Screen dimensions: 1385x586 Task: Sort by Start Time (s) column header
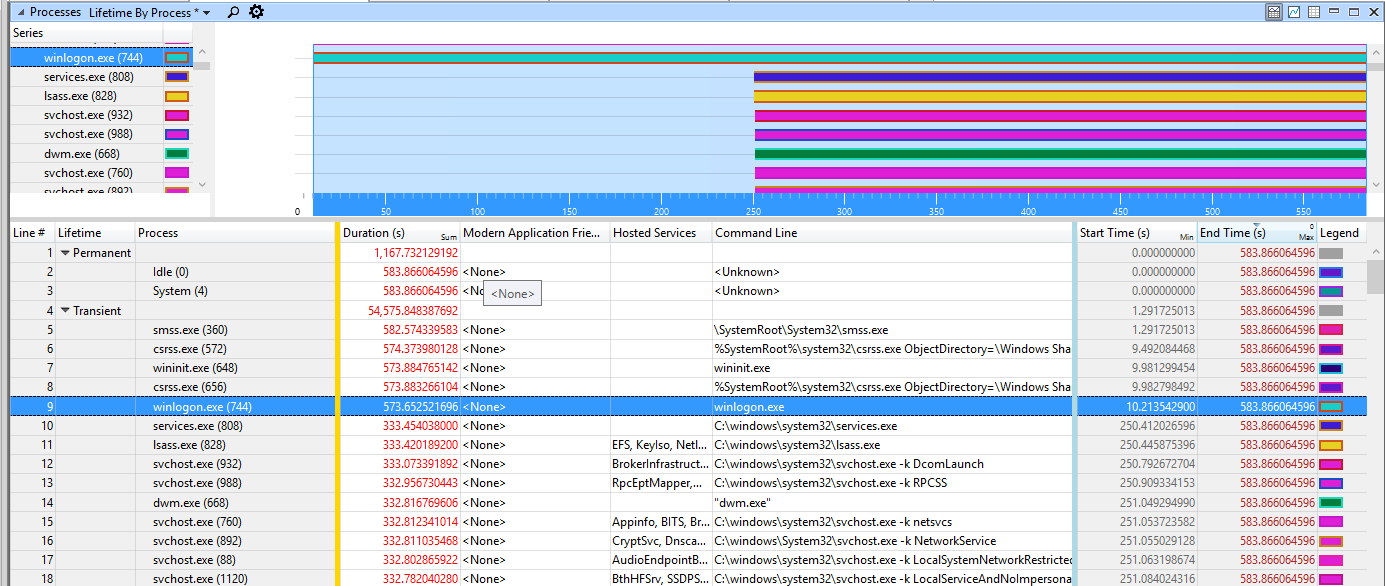pos(1114,233)
